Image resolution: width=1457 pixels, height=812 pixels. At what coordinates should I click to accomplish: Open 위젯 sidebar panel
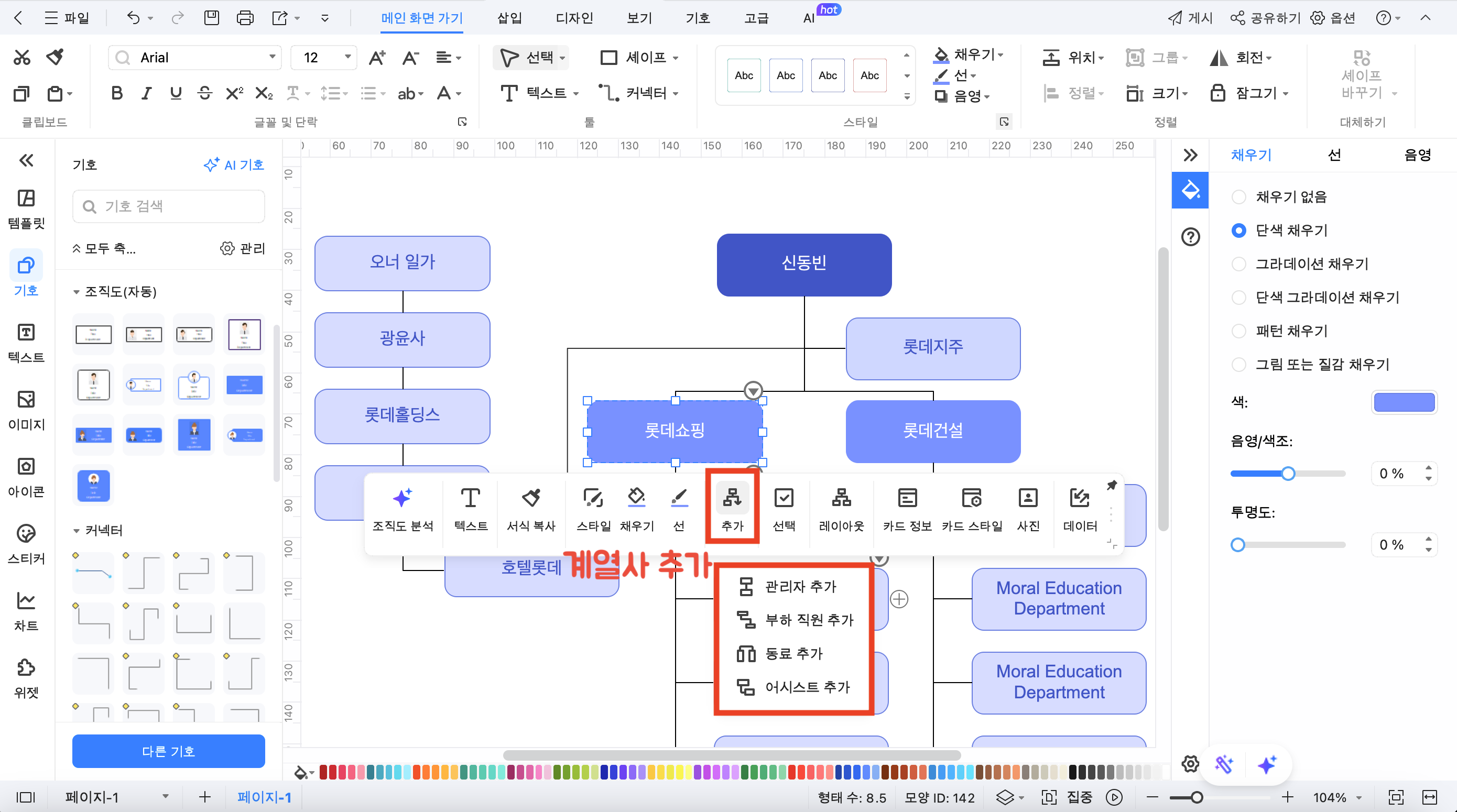coord(26,678)
